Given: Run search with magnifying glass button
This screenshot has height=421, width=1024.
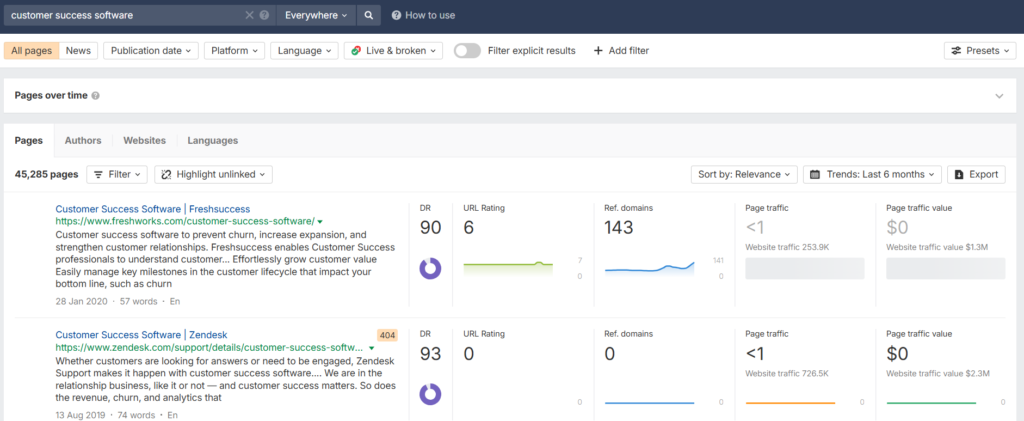Looking at the screenshot, I should 368,15.
